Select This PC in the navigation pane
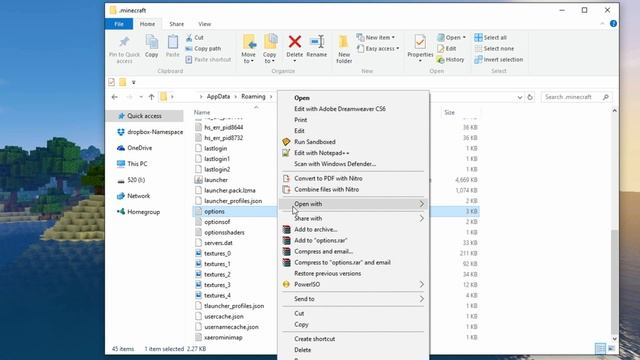This screenshot has height=360, width=640. [137, 164]
